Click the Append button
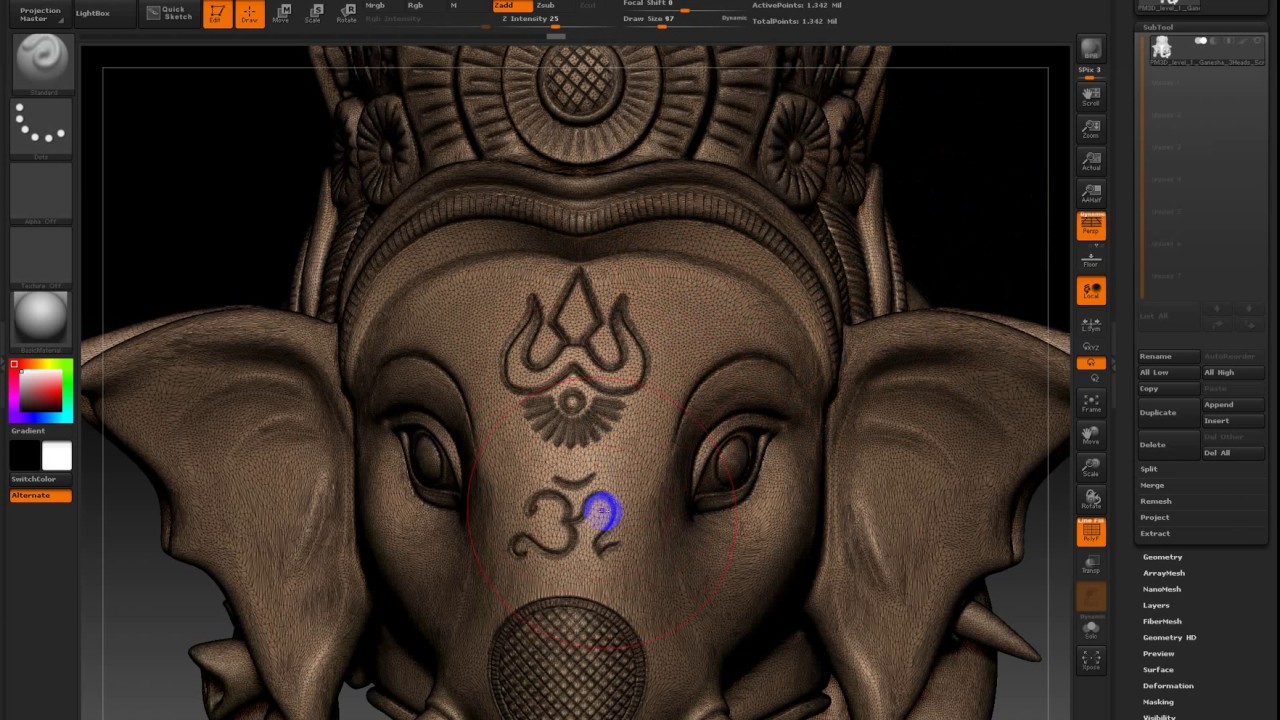This screenshot has height=720, width=1280. pos(1233,405)
